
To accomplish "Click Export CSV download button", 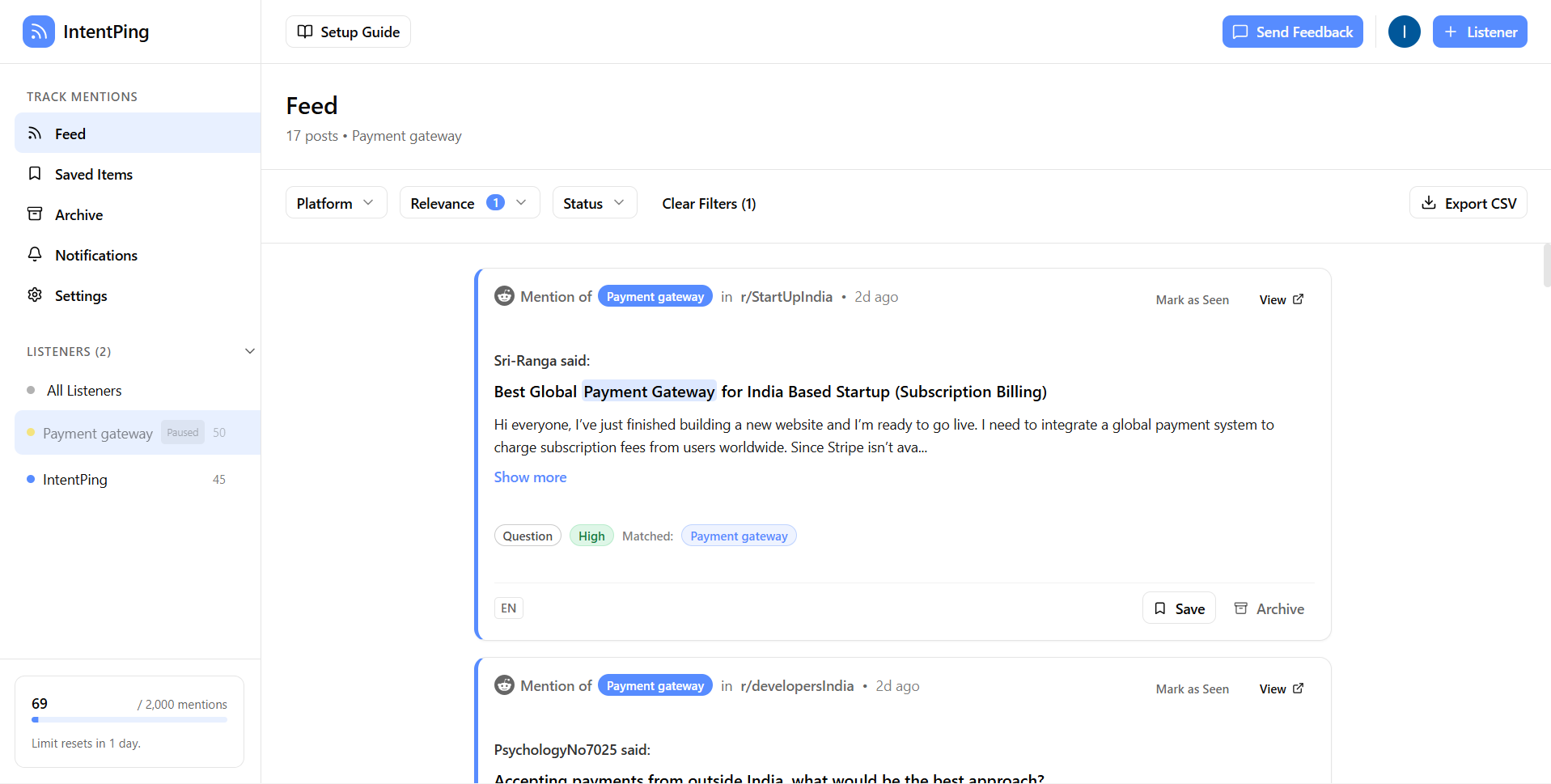I will pos(1468,203).
